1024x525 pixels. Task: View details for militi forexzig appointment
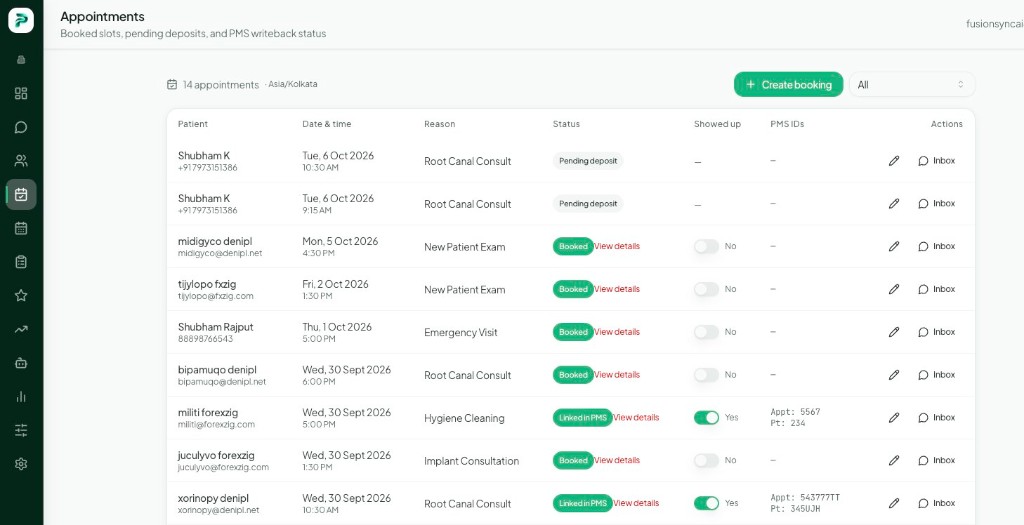637,417
